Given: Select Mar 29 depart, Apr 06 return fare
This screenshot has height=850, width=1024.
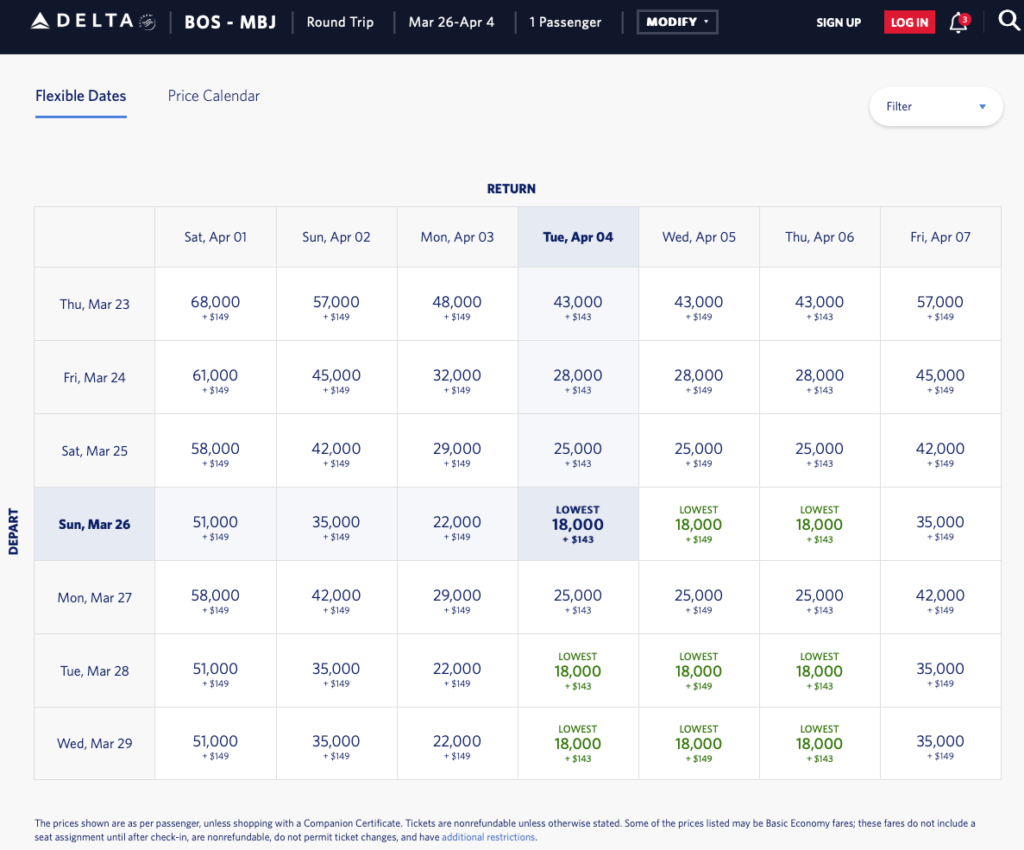Looking at the screenshot, I should (820, 743).
